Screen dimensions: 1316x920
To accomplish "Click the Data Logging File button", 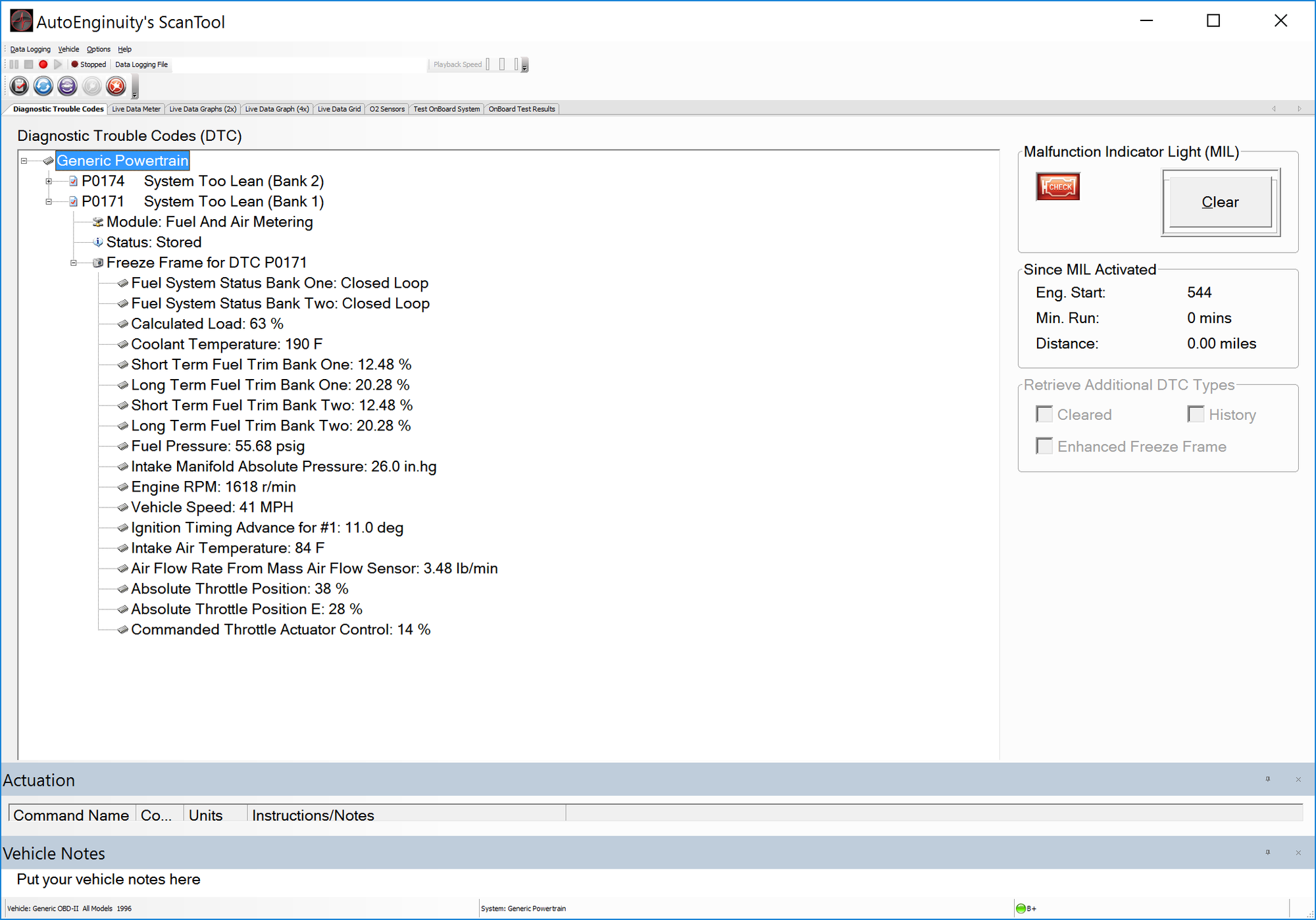I will coord(141,64).
